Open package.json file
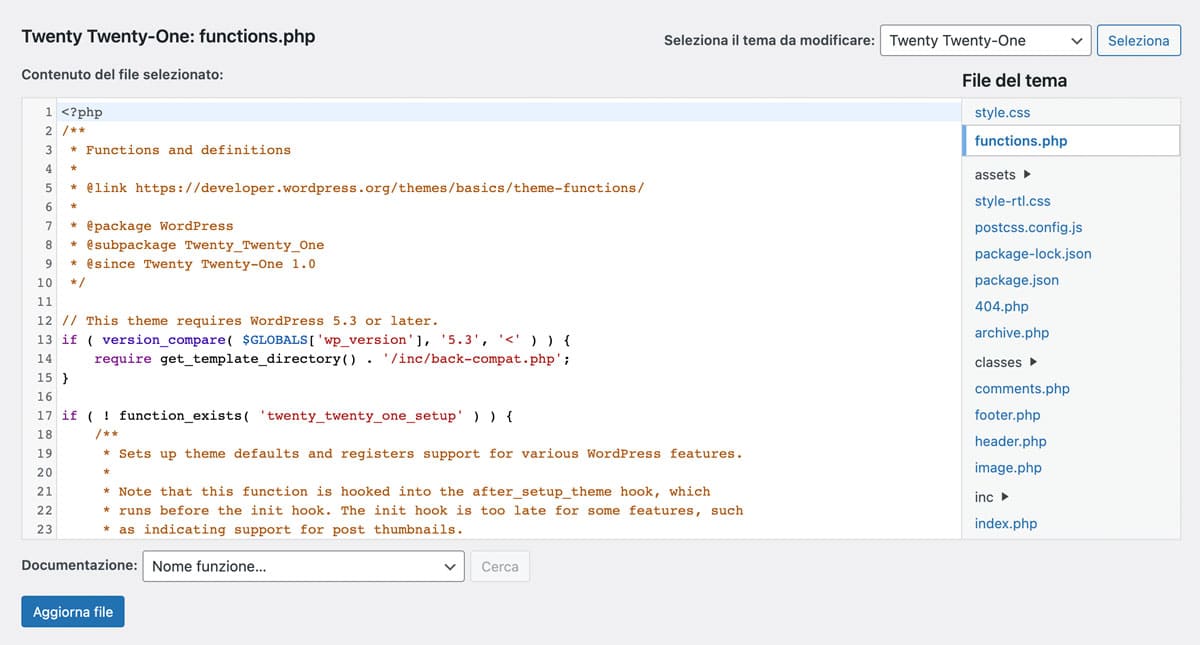 pos(1017,280)
